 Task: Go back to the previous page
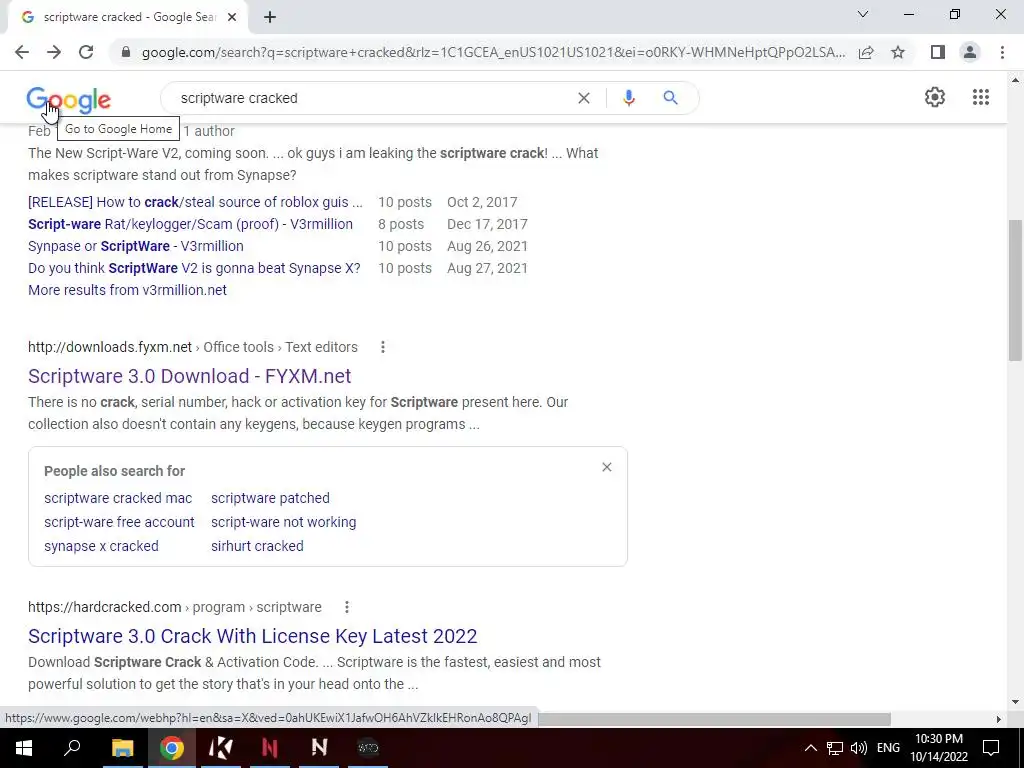click(22, 52)
